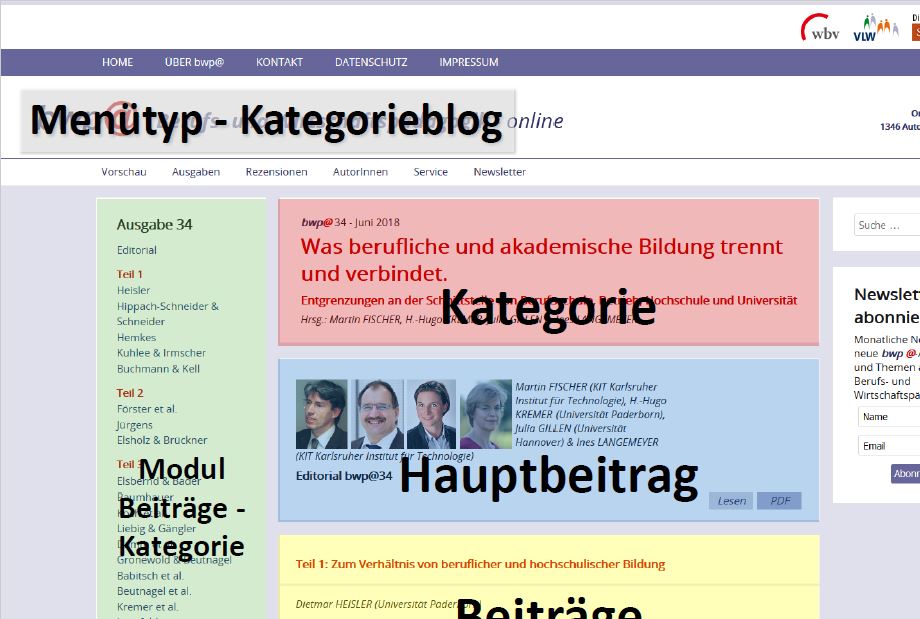Switch to the Rezensionen tab
The height and width of the screenshot is (619, 920).
point(276,171)
